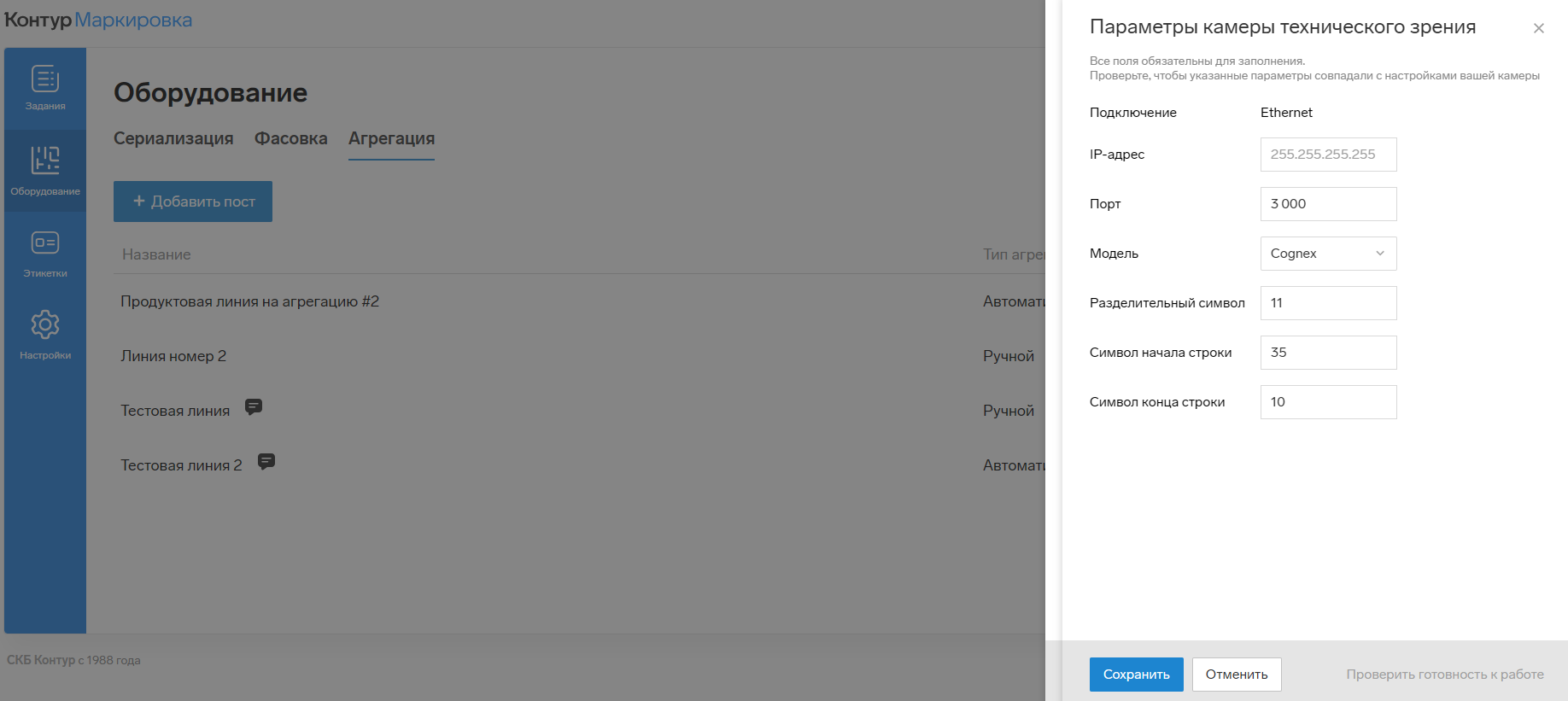Click comment icon next to Тестовая линия
Image resolution: width=1568 pixels, height=701 pixels.
point(254,407)
